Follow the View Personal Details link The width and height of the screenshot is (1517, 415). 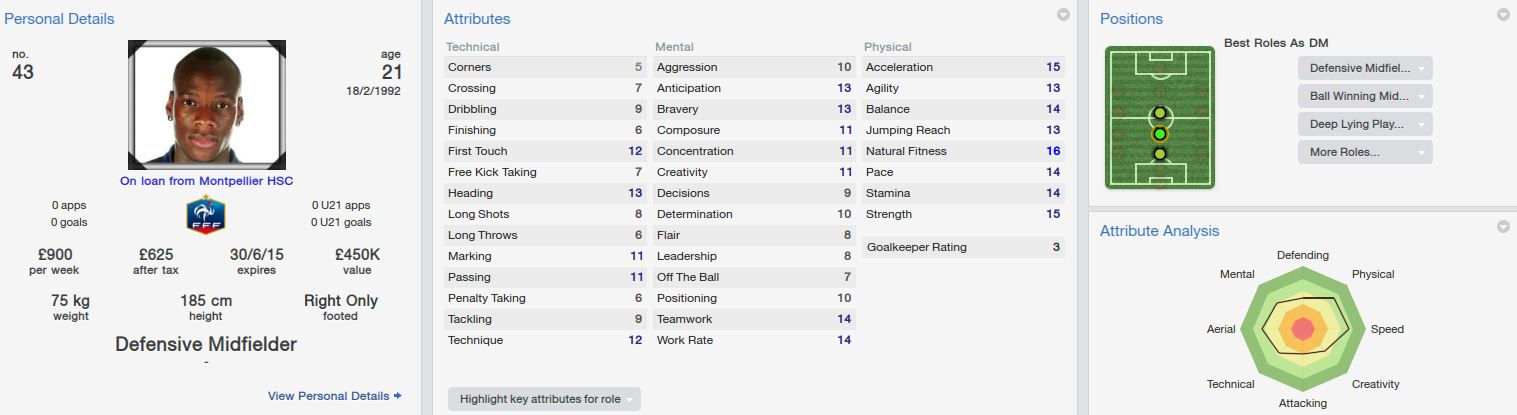coord(328,396)
